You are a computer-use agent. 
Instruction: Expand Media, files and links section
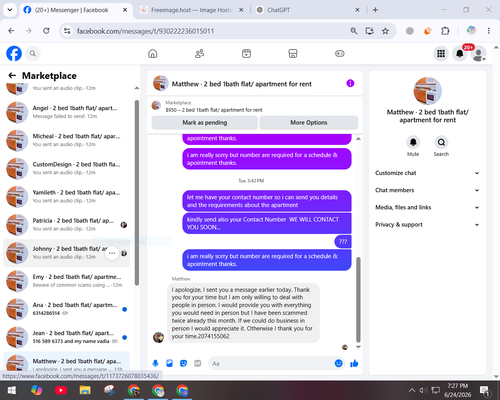point(427,207)
